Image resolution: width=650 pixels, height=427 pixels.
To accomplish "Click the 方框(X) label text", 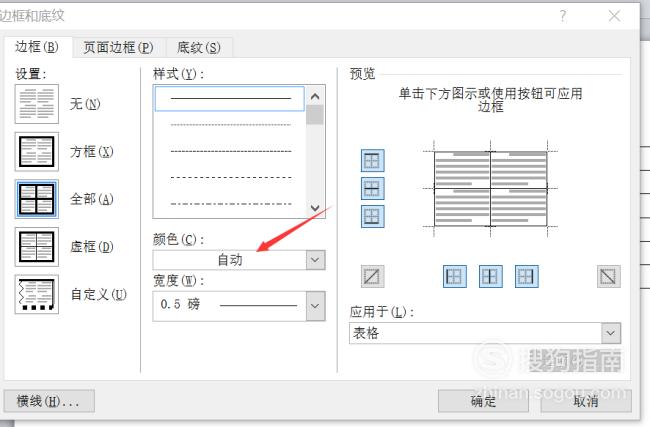I will 92,152.
